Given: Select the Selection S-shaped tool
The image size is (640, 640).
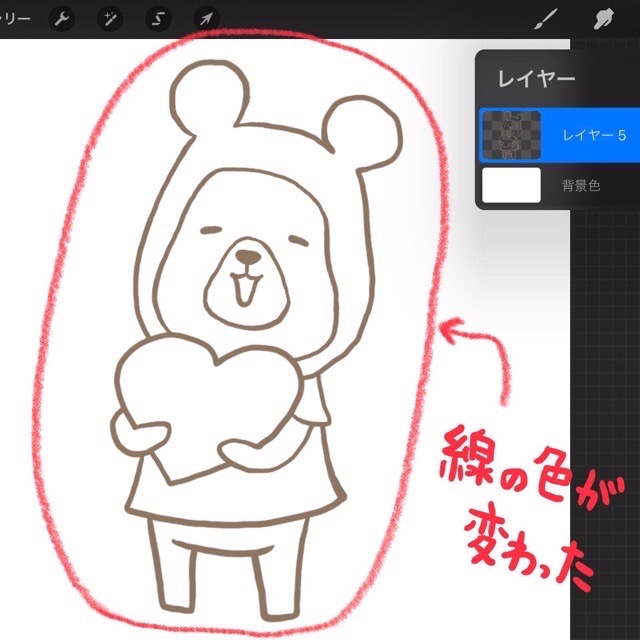Looking at the screenshot, I should (158, 19).
